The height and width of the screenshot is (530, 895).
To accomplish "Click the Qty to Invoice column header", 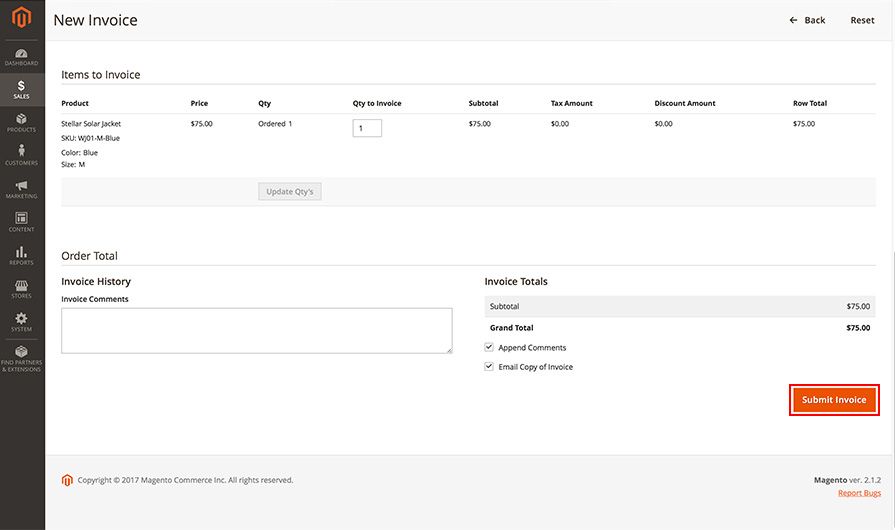I will click(x=377, y=103).
